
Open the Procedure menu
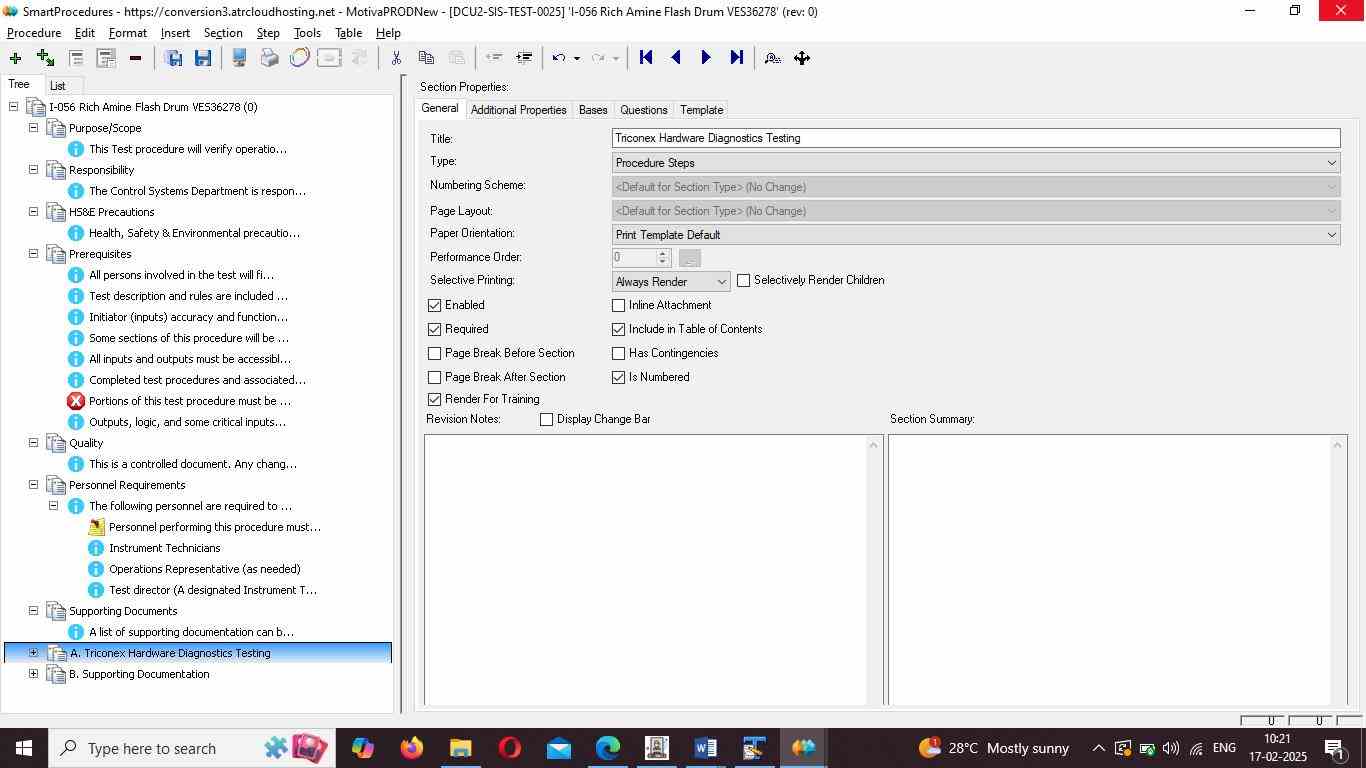(x=34, y=33)
